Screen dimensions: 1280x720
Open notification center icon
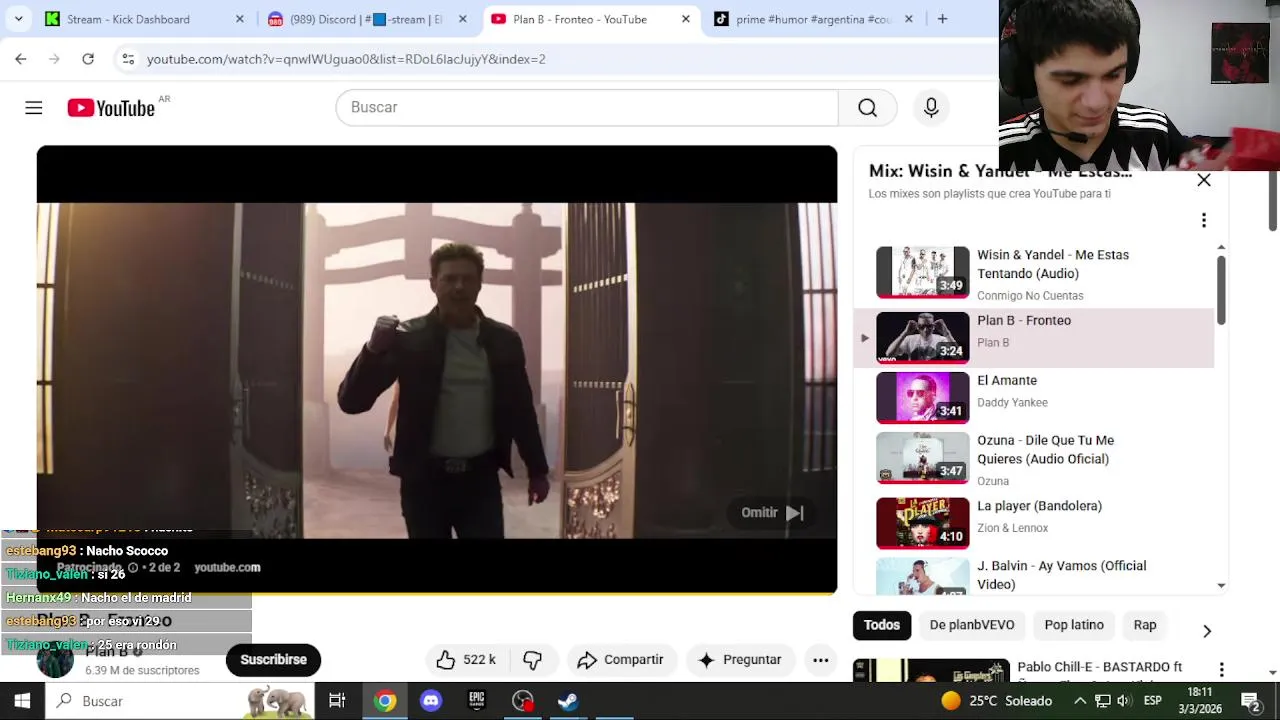[x=1250, y=701]
